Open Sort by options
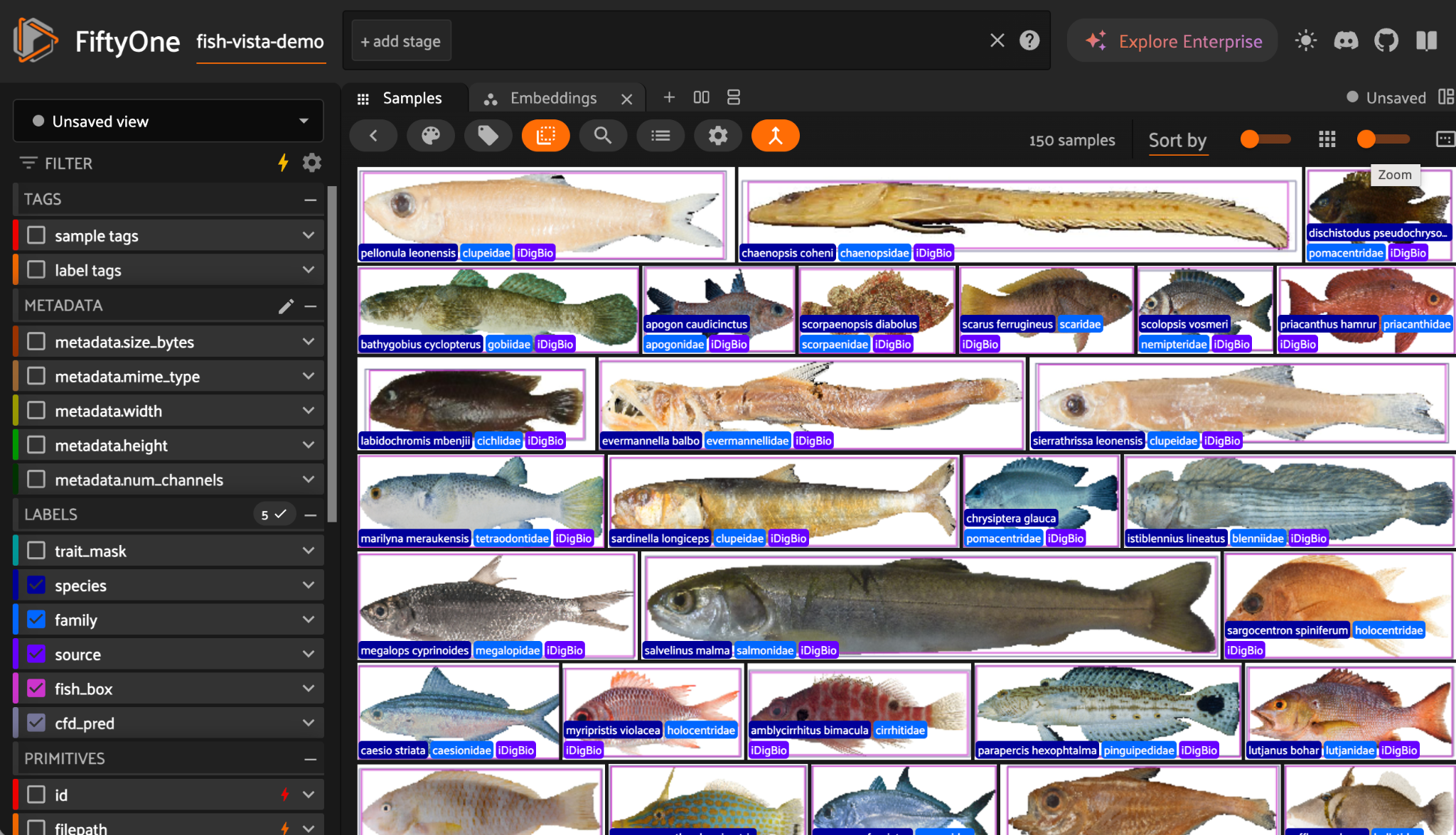 tap(1177, 141)
